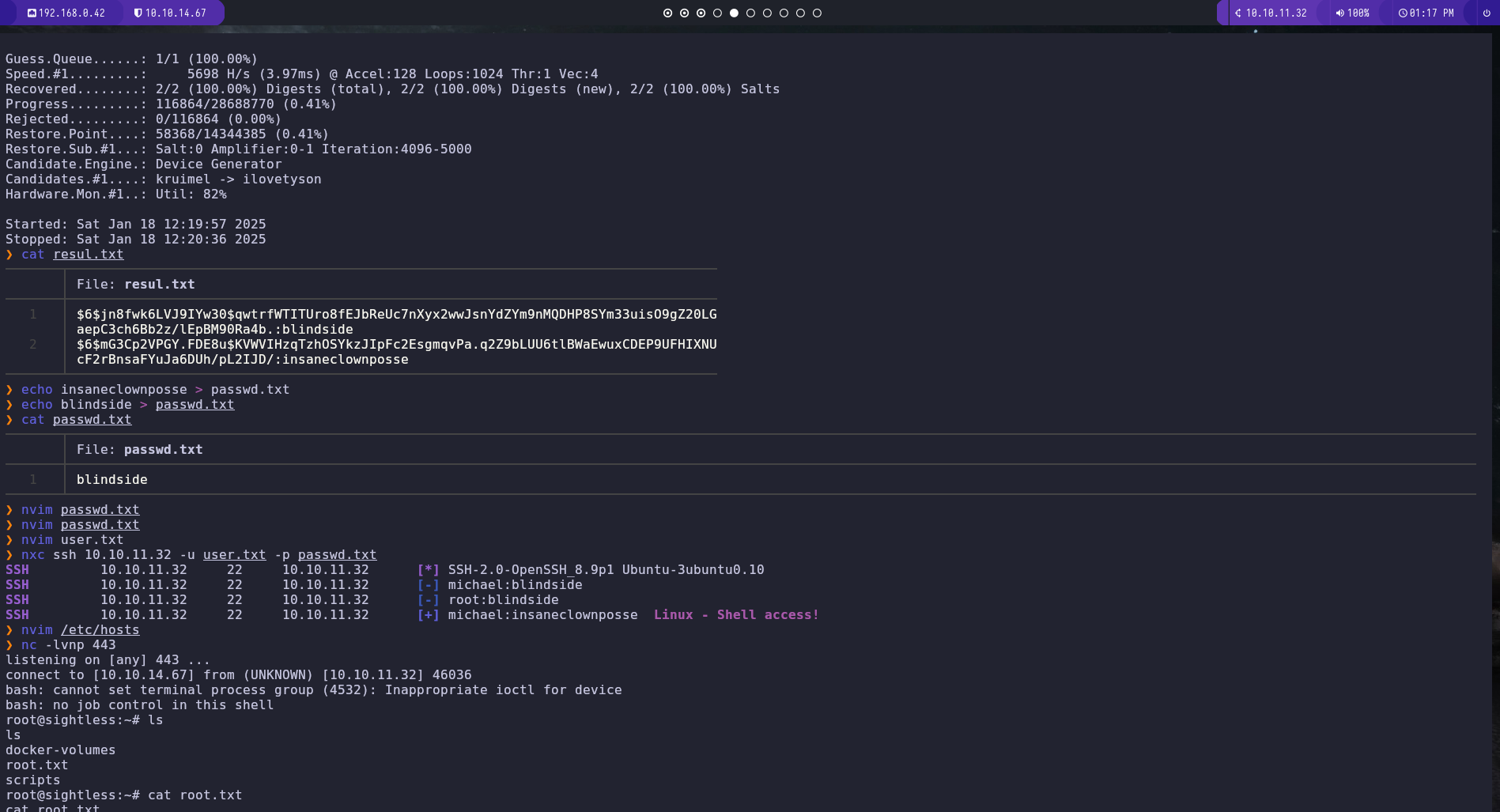Click the hash ending ':insaneclownposse'
The height and width of the screenshot is (812, 1500).
[x=397, y=352]
